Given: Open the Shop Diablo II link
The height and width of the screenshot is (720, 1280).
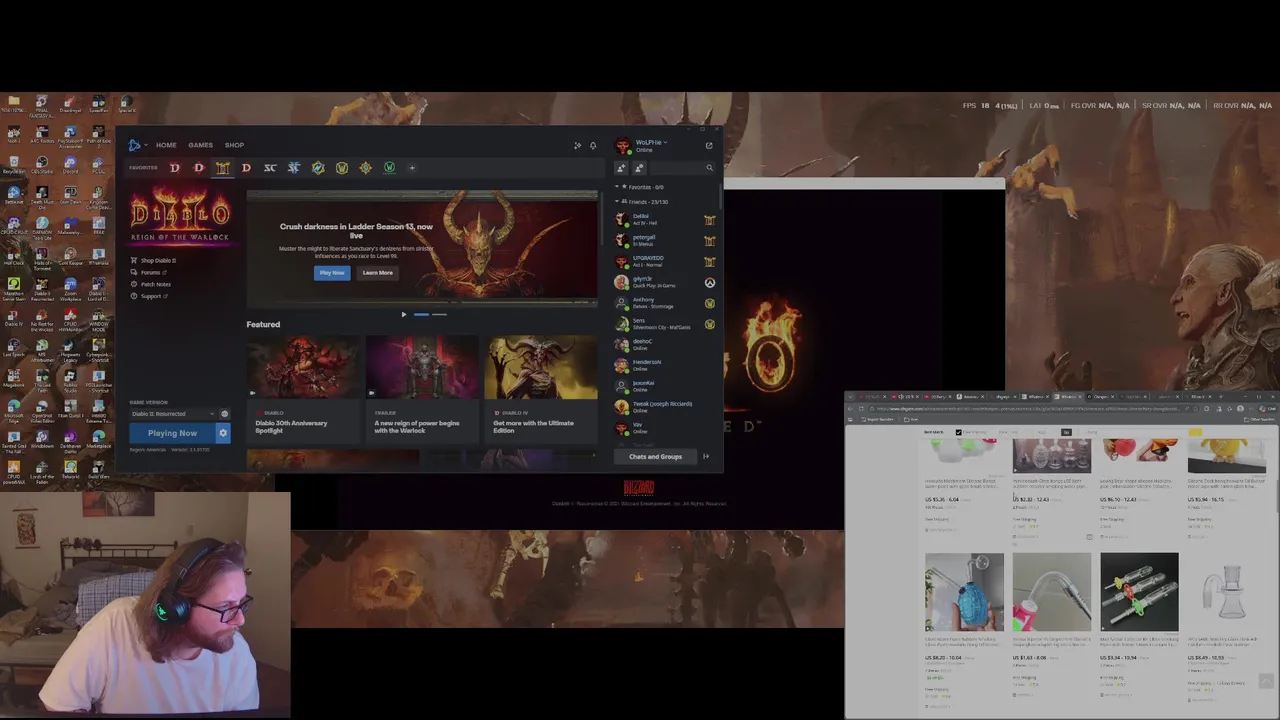Looking at the screenshot, I should pyautogui.click(x=158, y=260).
